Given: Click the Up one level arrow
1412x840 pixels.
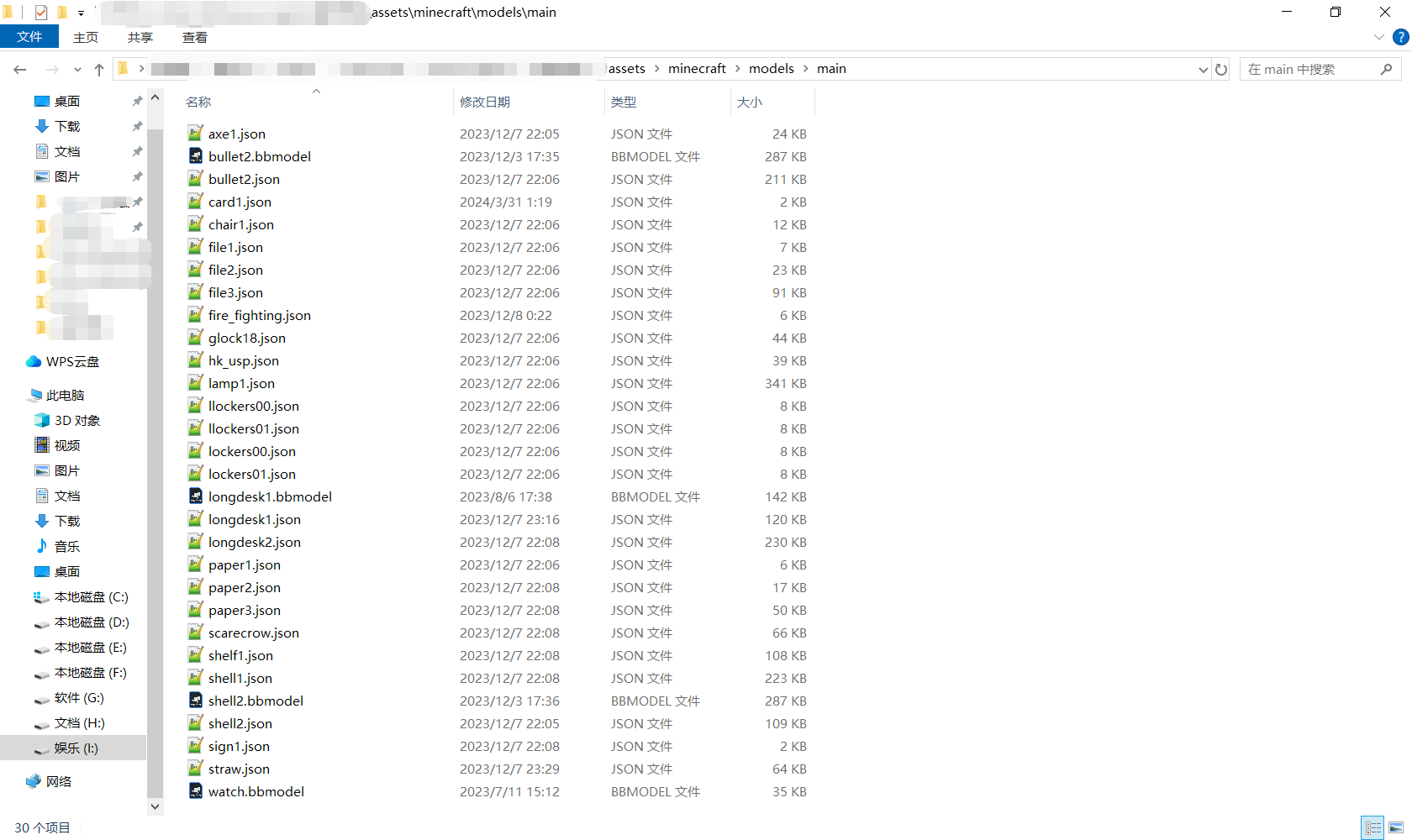Looking at the screenshot, I should pyautogui.click(x=99, y=70).
